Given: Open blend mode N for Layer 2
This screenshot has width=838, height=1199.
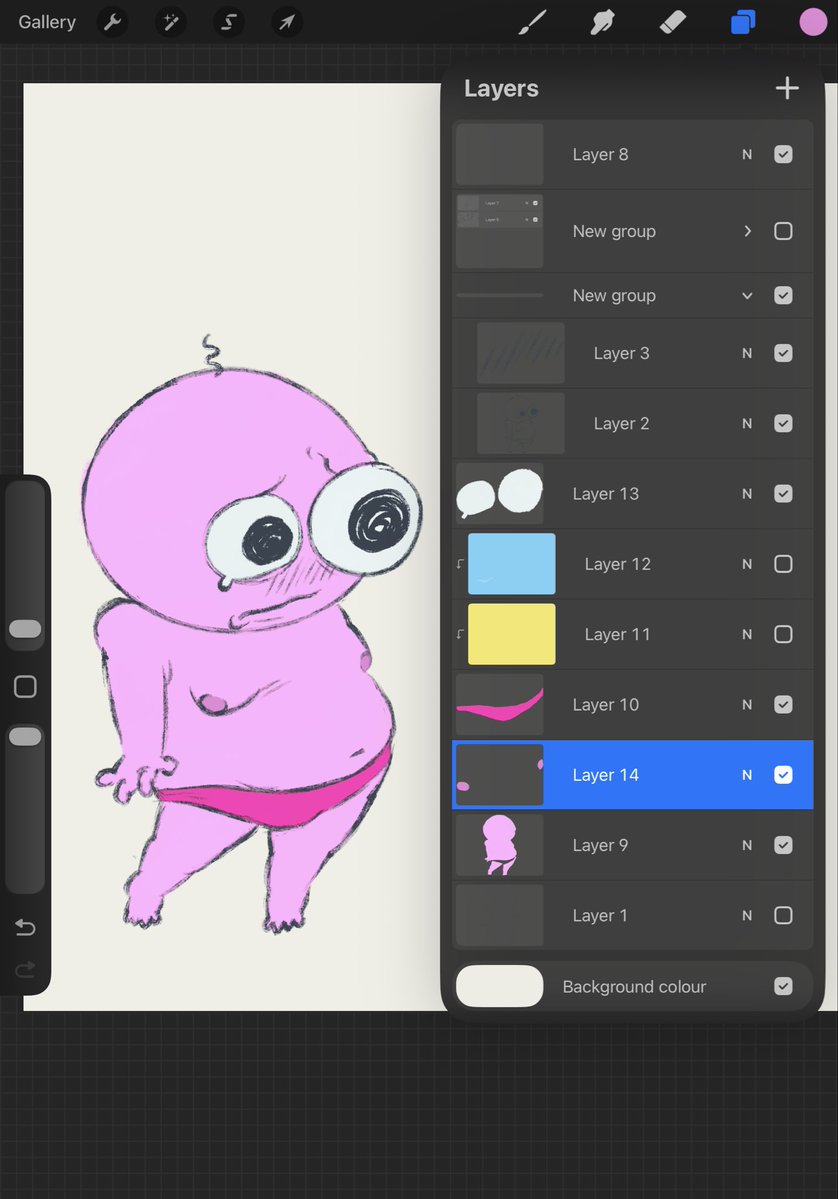Looking at the screenshot, I should 747,424.
